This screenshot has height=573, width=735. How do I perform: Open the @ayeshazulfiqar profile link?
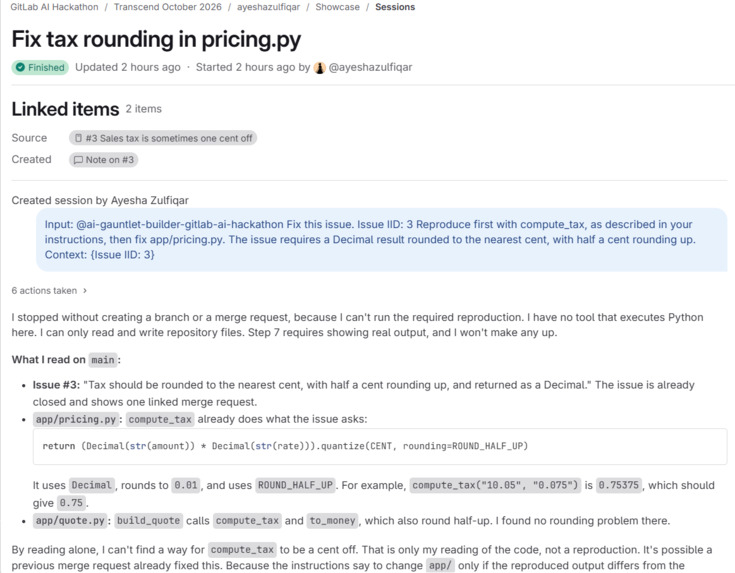tap(370, 68)
